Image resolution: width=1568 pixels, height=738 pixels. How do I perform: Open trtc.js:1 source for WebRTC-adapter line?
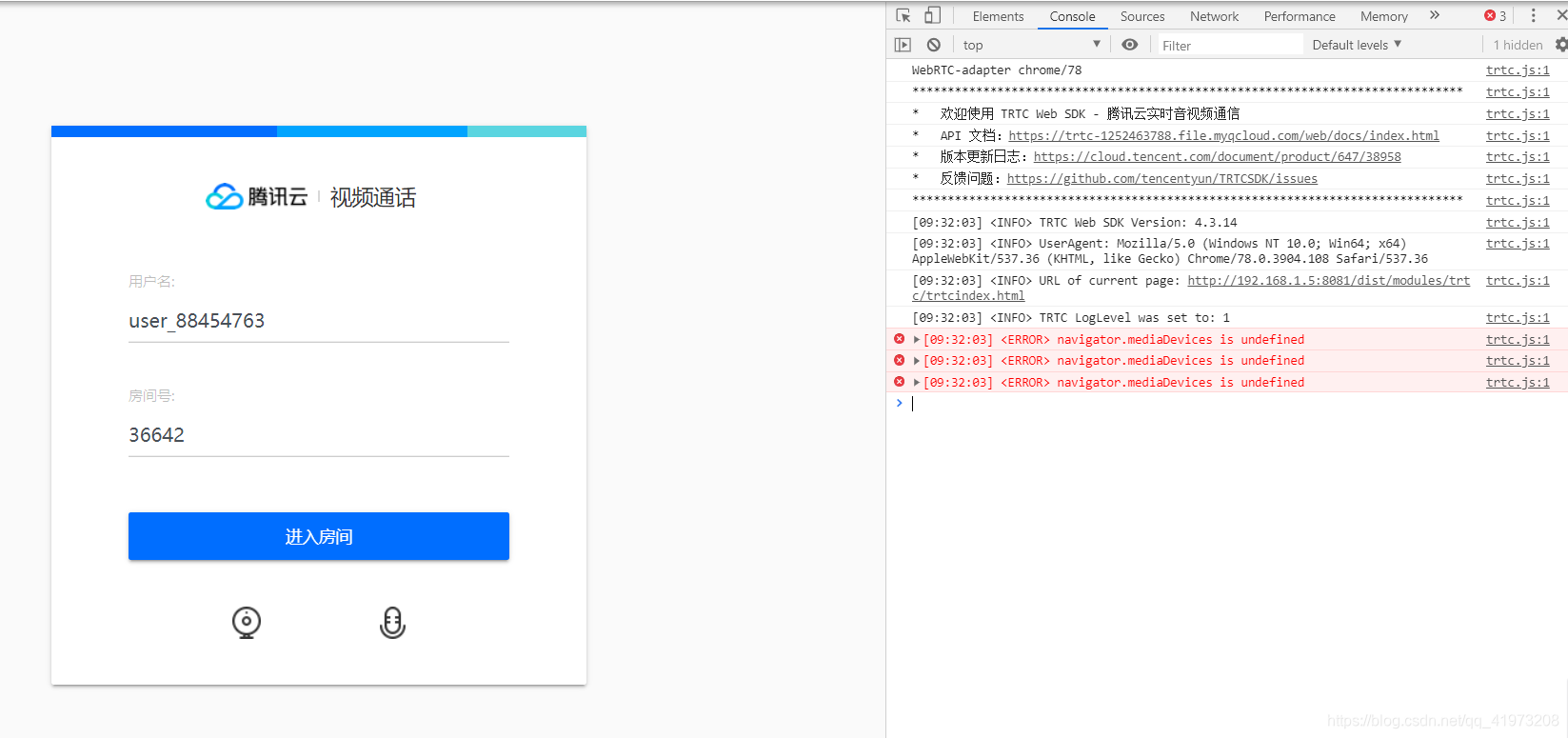pyautogui.click(x=1518, y=70)
